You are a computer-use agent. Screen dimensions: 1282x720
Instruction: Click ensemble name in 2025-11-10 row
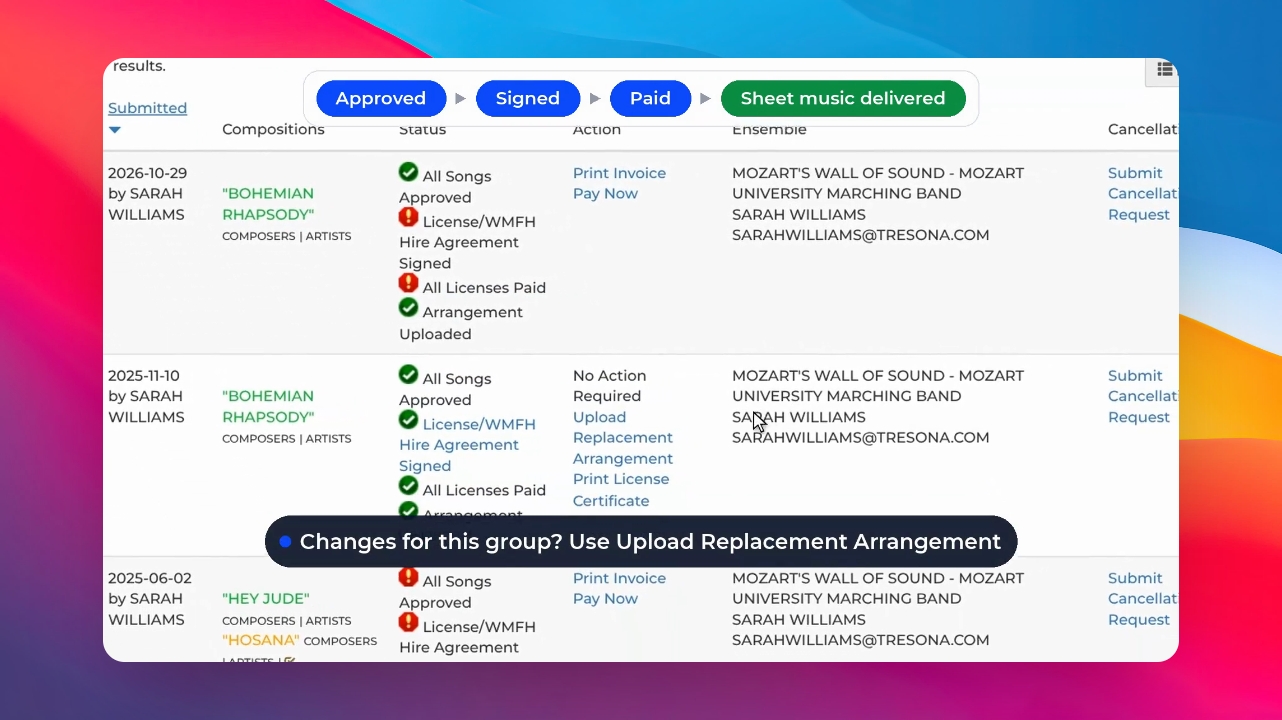point(878,386)
